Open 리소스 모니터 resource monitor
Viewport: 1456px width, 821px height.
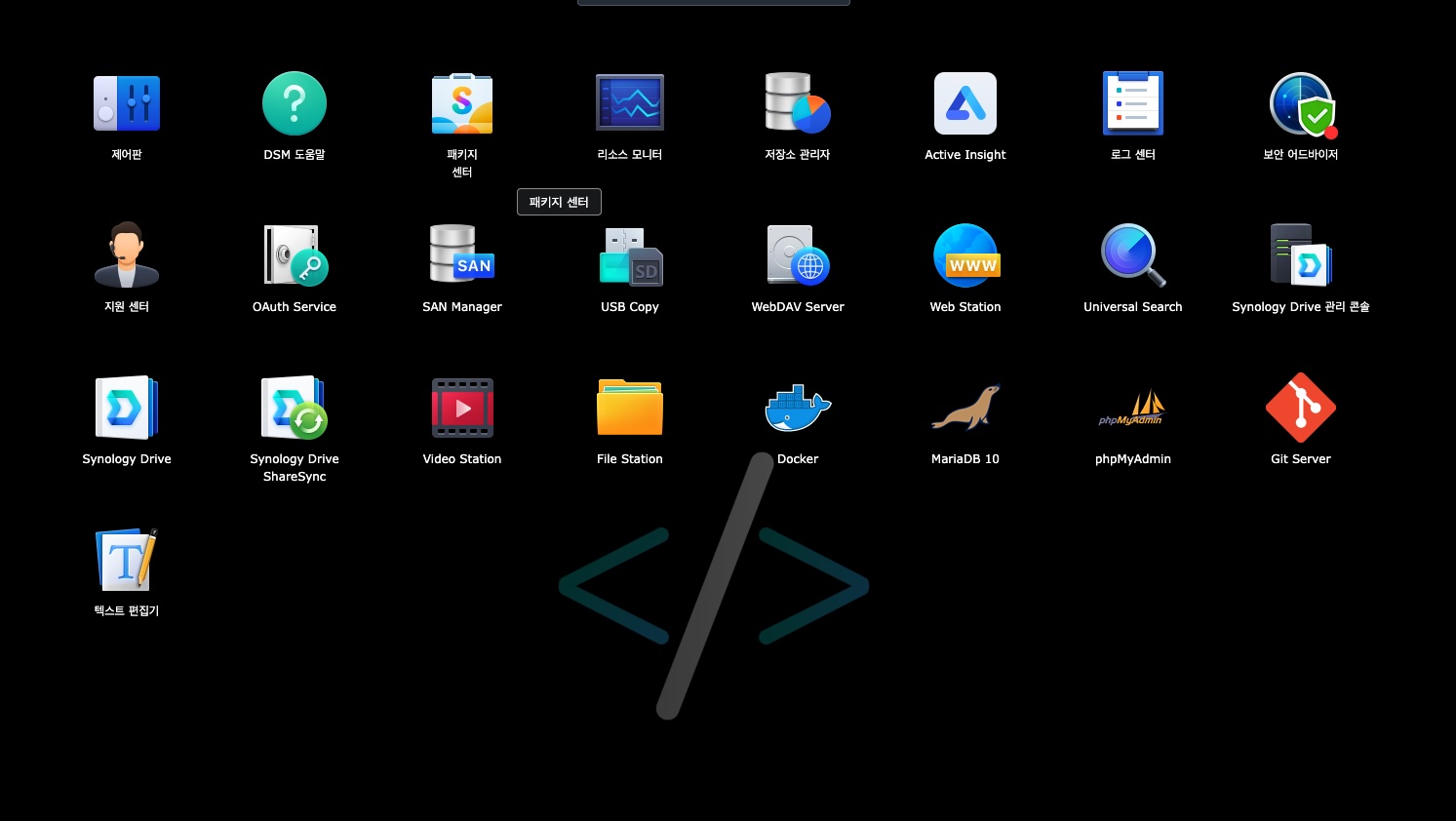point(630,103)
